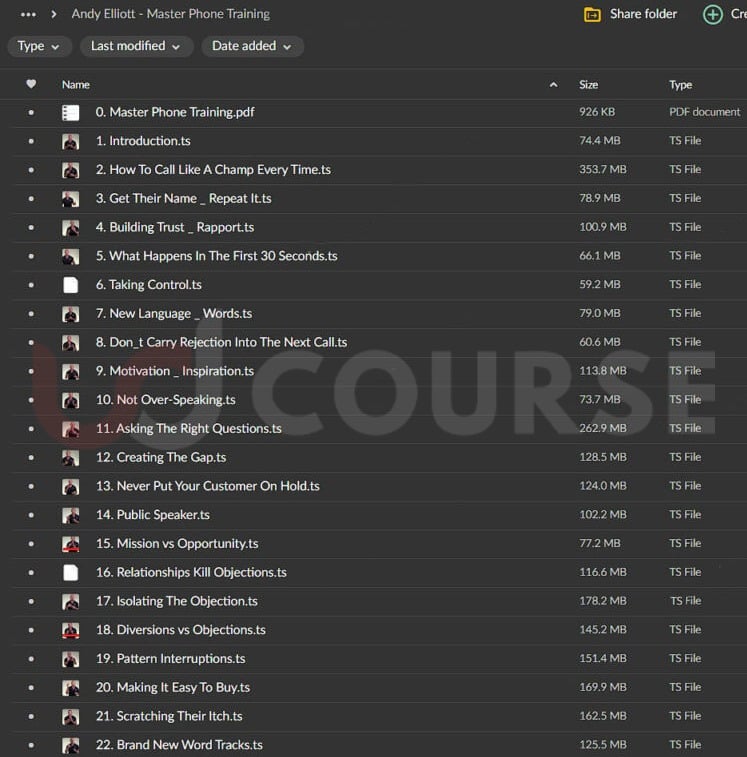Image resolution: width=747 pixels, height=757 pixels.
Task: Sort by the Type column header
Action: (x=680, y=85)
